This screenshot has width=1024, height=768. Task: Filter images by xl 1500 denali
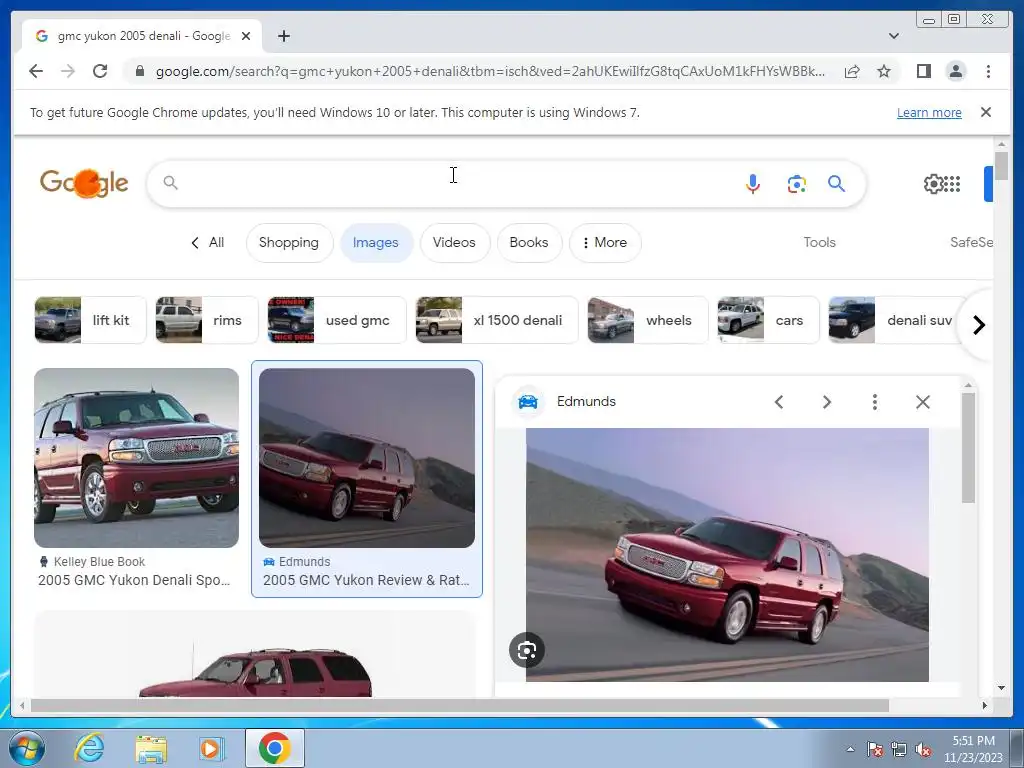[497, 320]
